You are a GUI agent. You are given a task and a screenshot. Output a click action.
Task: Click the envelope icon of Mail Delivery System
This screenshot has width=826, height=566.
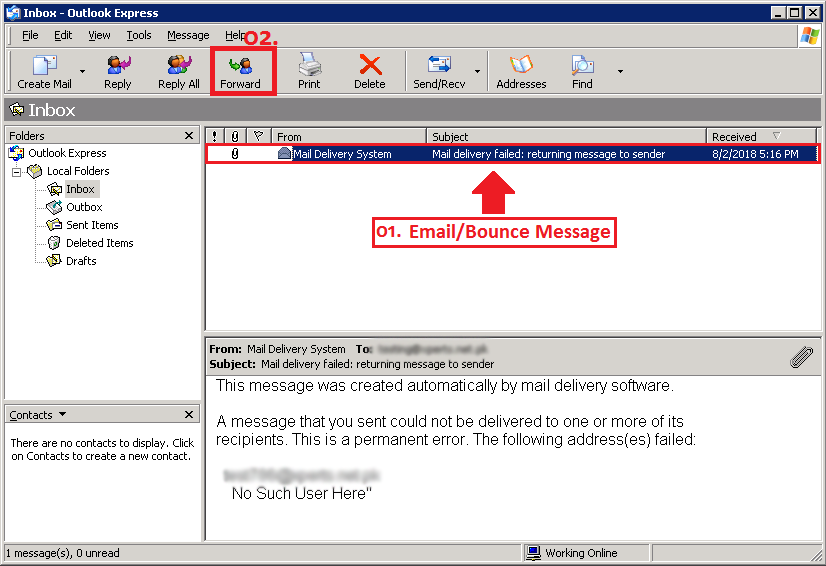point(284,154)
